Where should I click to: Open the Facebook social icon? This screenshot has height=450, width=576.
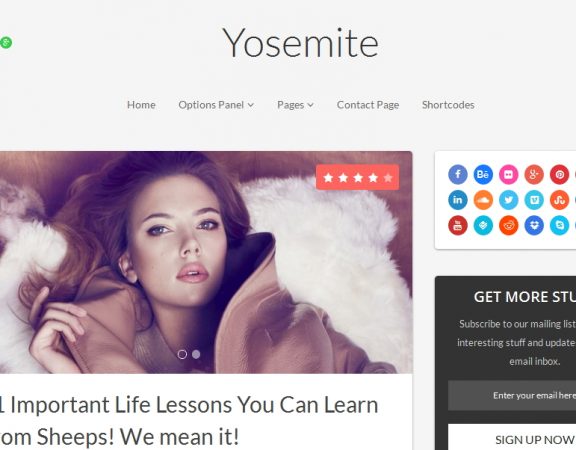458,174
